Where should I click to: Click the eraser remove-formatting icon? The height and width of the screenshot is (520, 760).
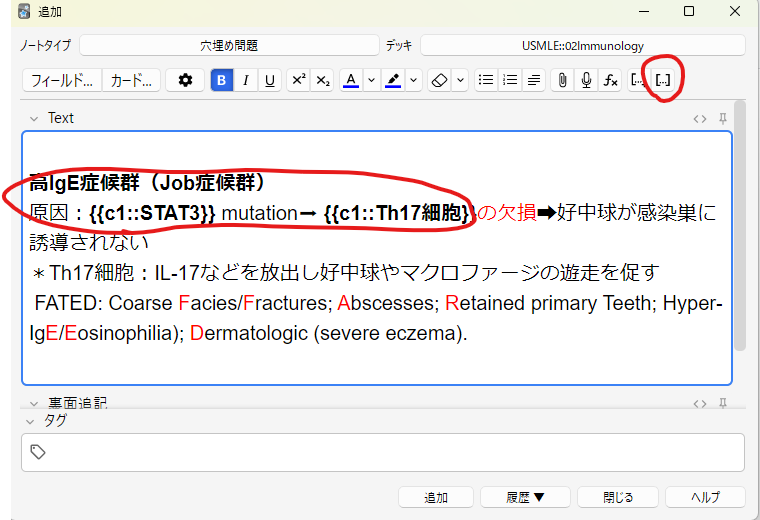pyautogui.click(x=439, y=80)
